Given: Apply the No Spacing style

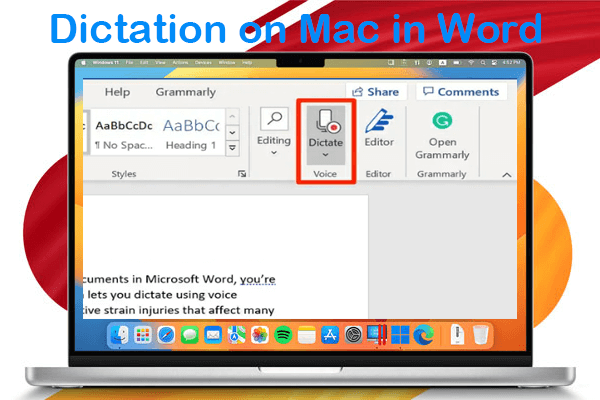Looking at the screenshot, I should [x=124, y=132].
